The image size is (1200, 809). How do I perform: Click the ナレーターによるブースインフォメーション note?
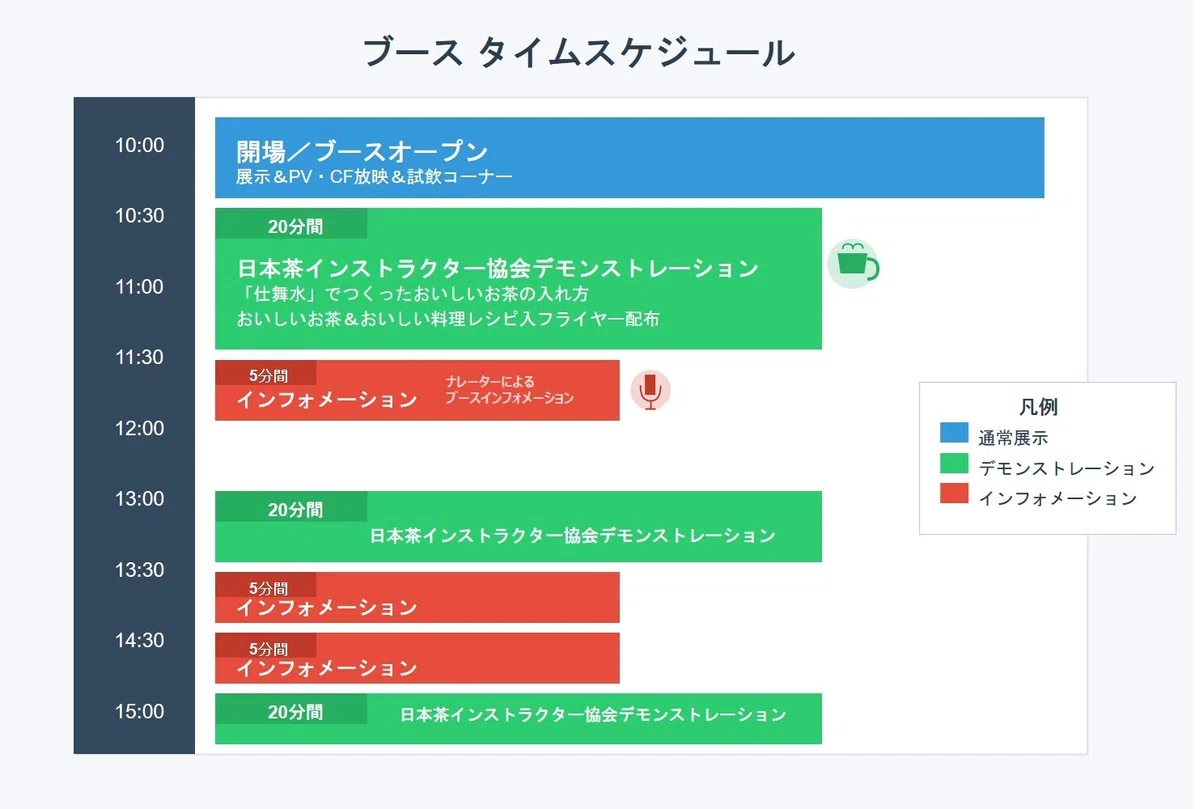click(x=510, y=390)
